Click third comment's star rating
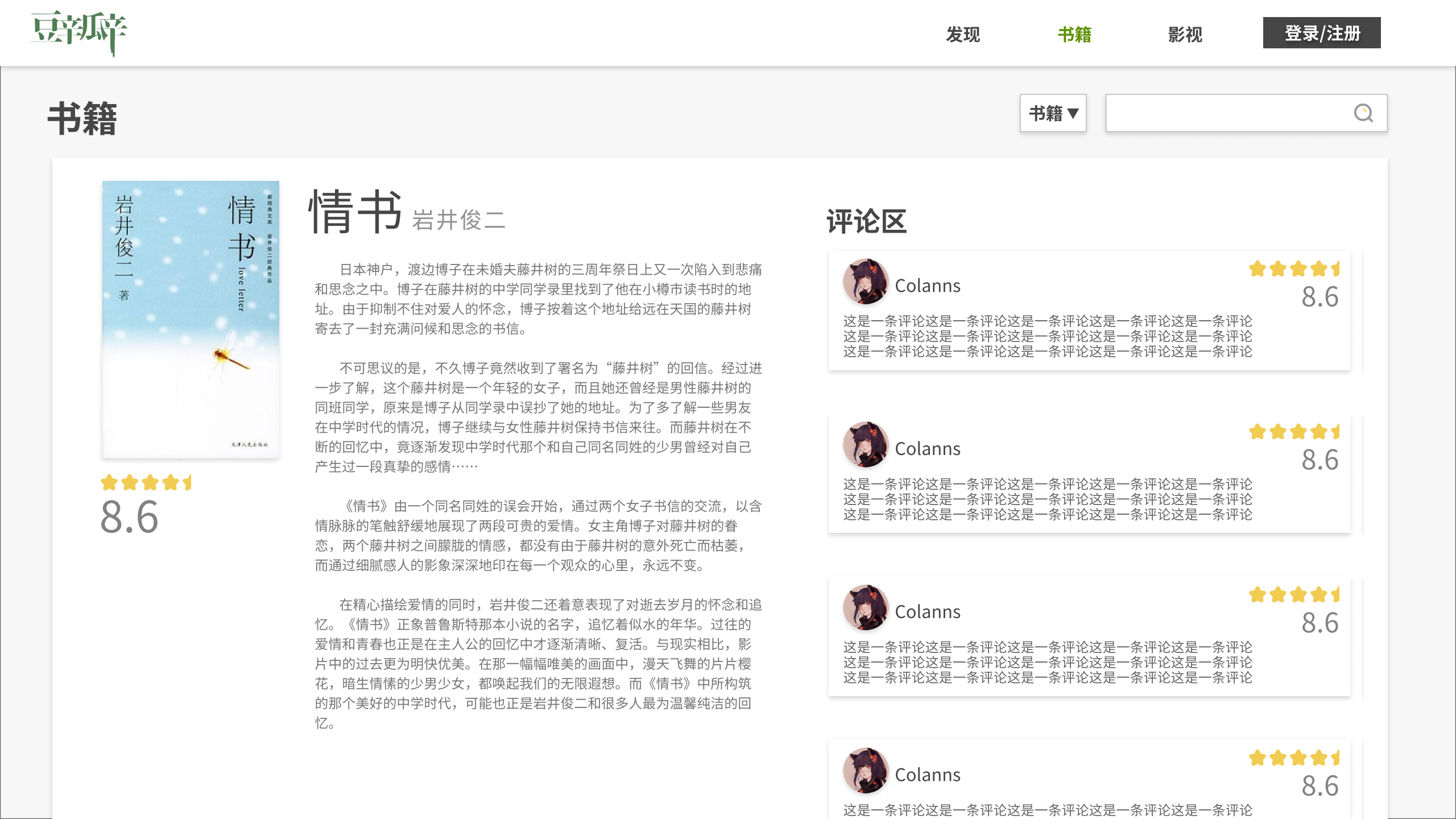This screenshot has height=819, width=1456. 1294,595
